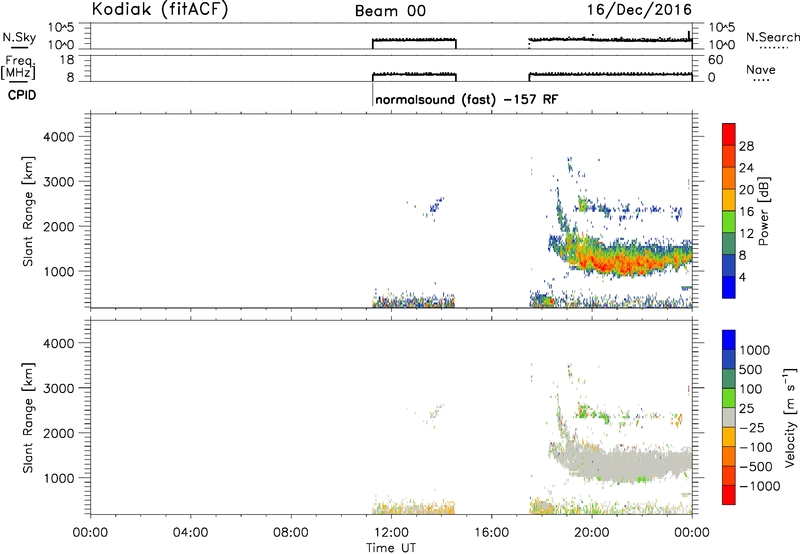This screenshot has width=800, height=554.
Task: Click "4000" on the power panel axis
Action: coord(59,137)
